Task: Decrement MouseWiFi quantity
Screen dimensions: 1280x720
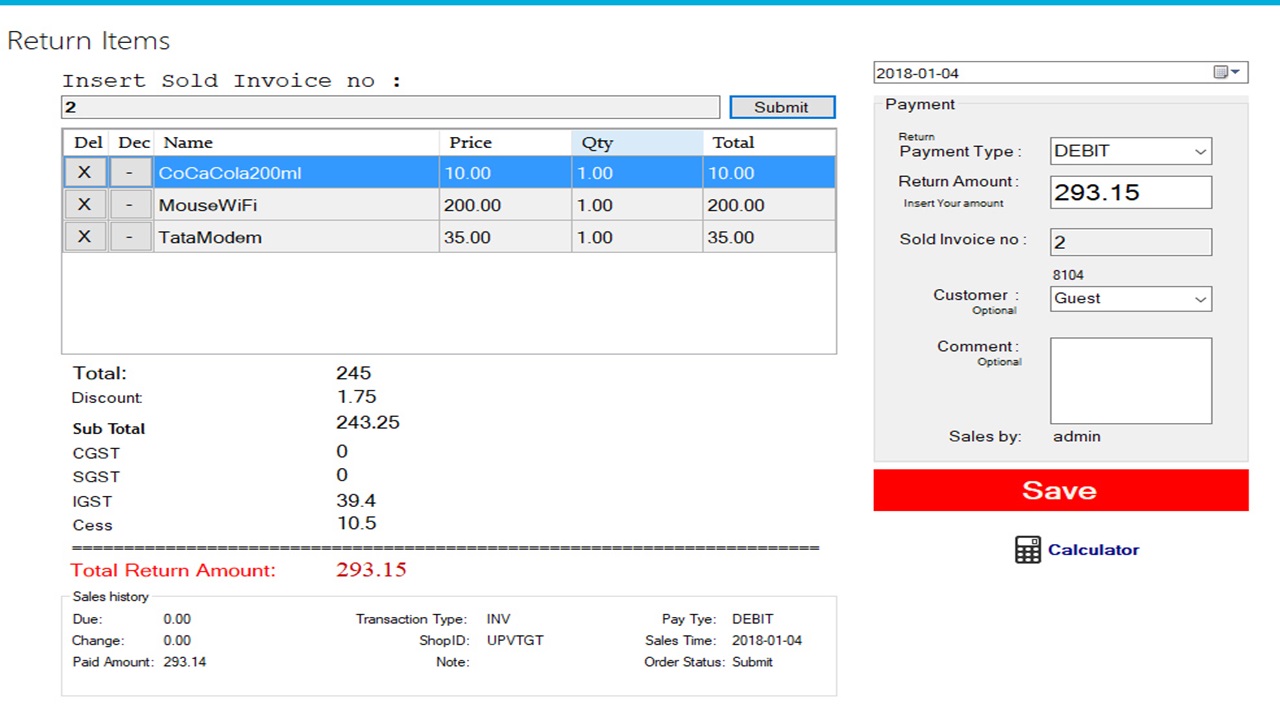Action: click(131, 204)
